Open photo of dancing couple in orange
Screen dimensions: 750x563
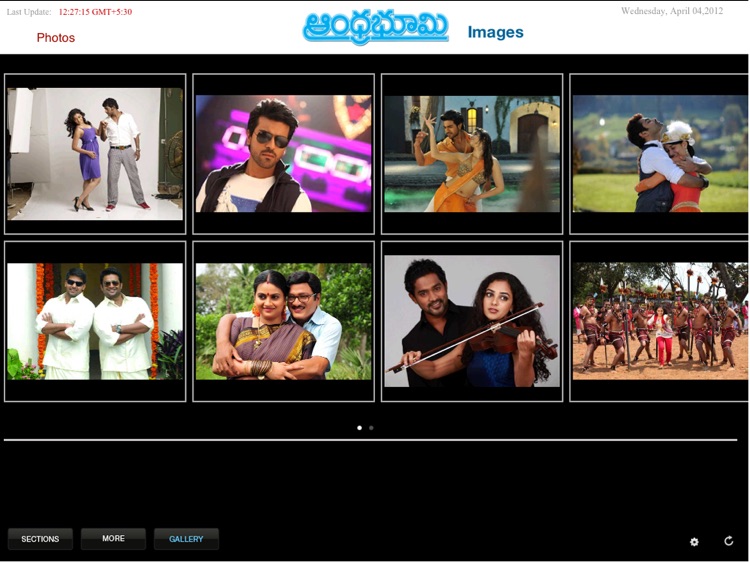click(x=472, y=154)
